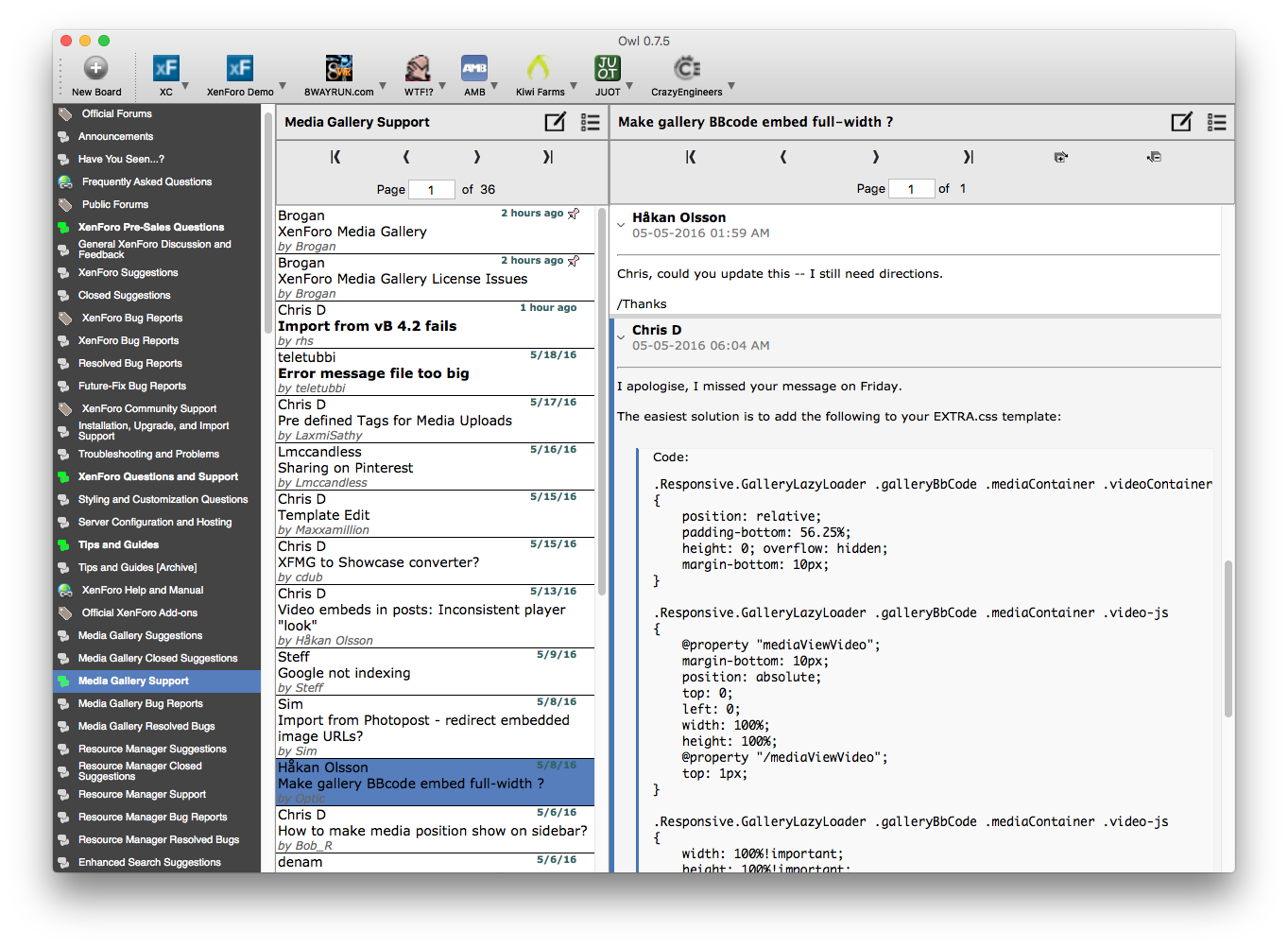
Task: Expand the XC board dropdown arrow
Action: (x=185, y=86)
